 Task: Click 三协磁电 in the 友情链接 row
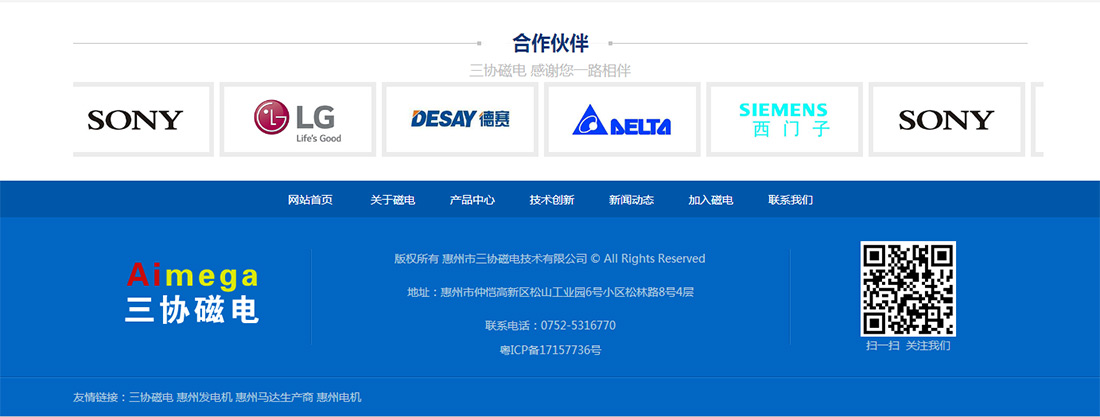tap(151, 398)
